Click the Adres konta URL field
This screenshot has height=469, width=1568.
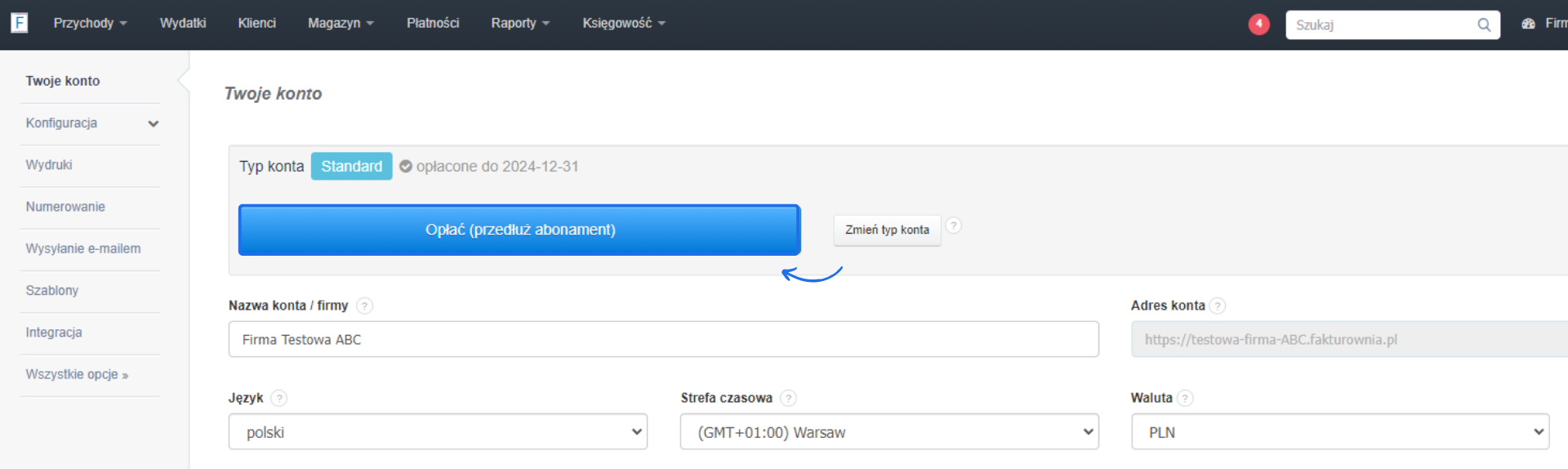(1349, 339)
